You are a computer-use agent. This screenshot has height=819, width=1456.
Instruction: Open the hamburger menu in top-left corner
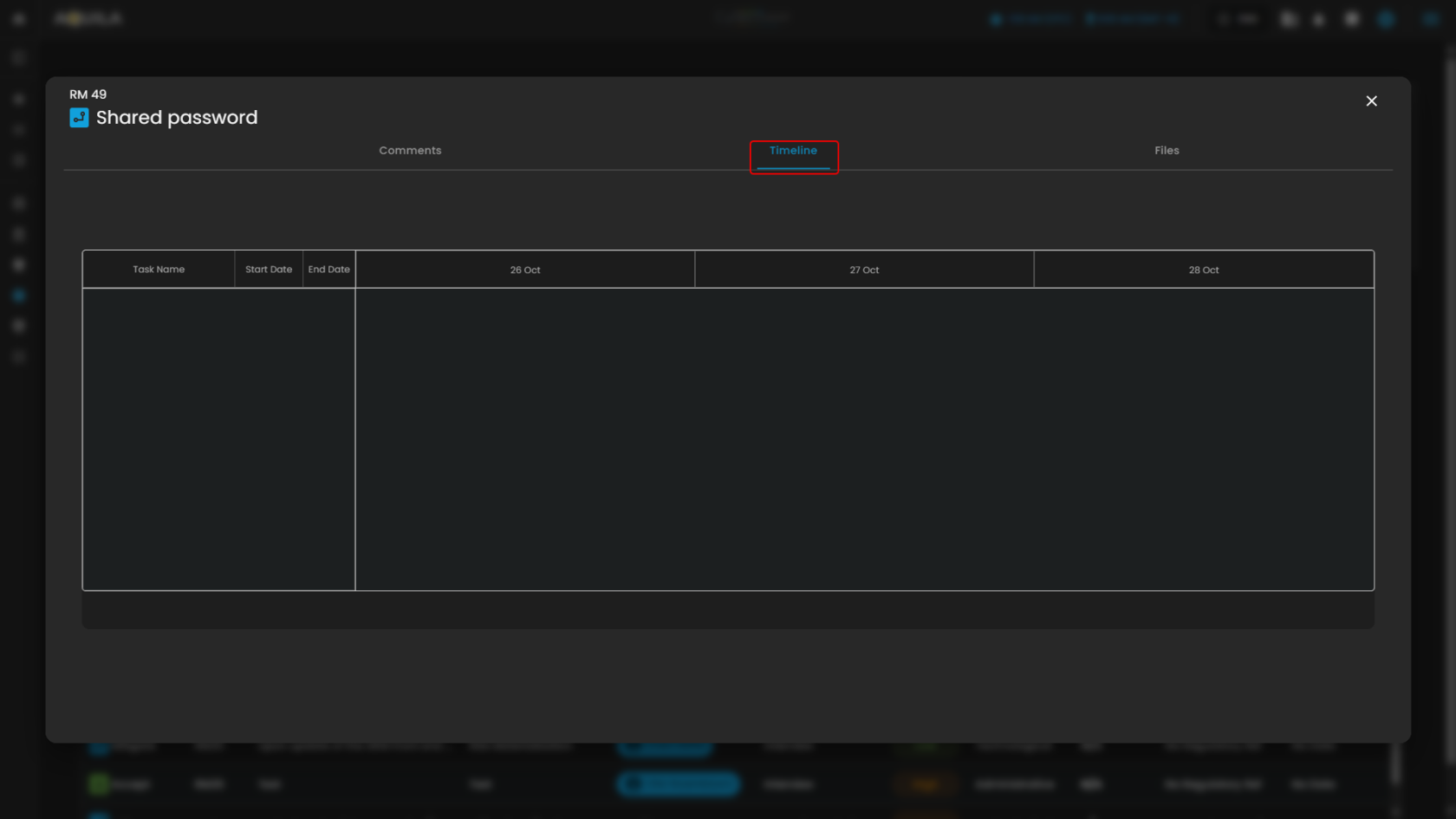19,19
